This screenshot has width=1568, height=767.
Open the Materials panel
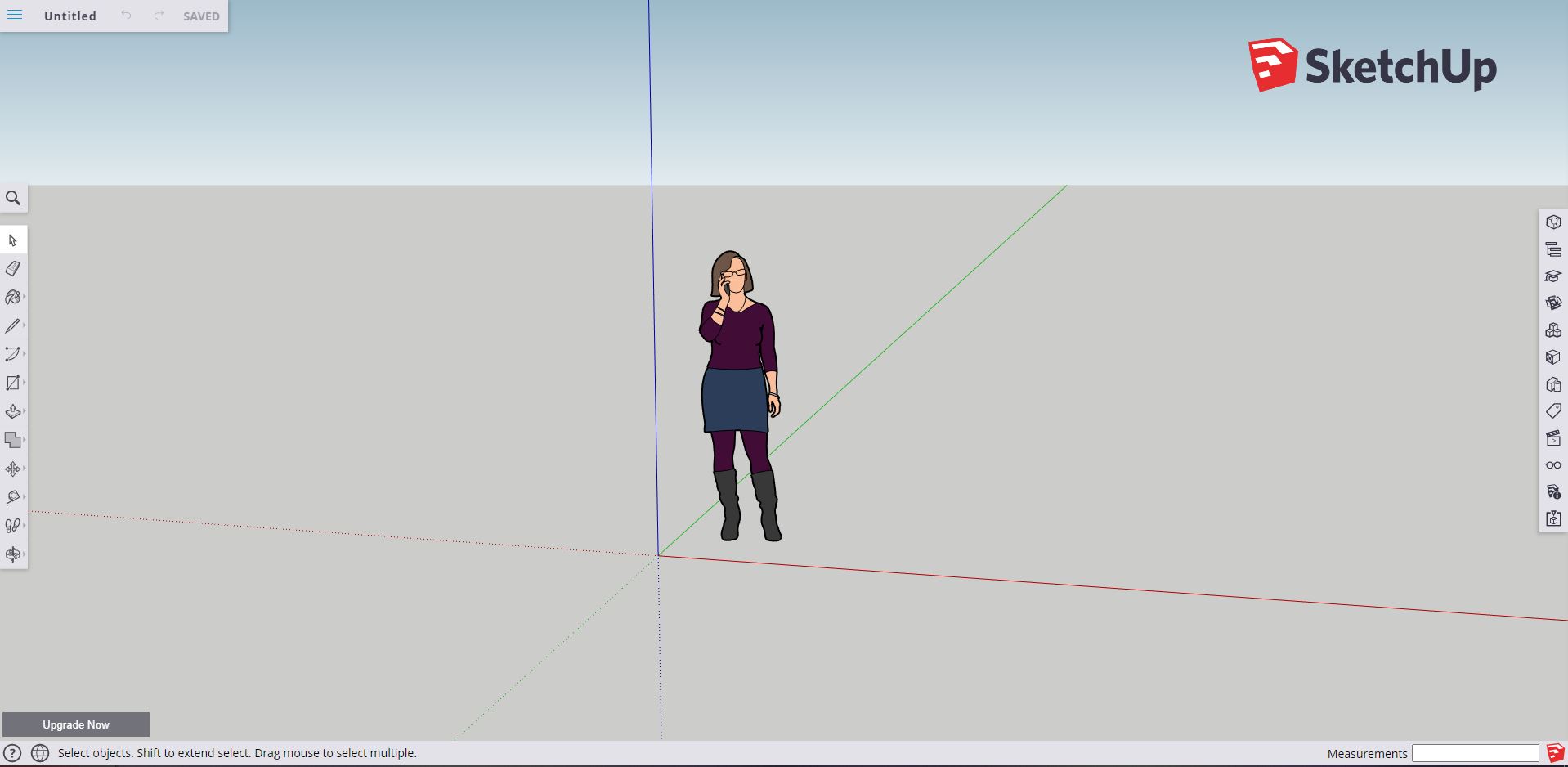point(1553,303)
